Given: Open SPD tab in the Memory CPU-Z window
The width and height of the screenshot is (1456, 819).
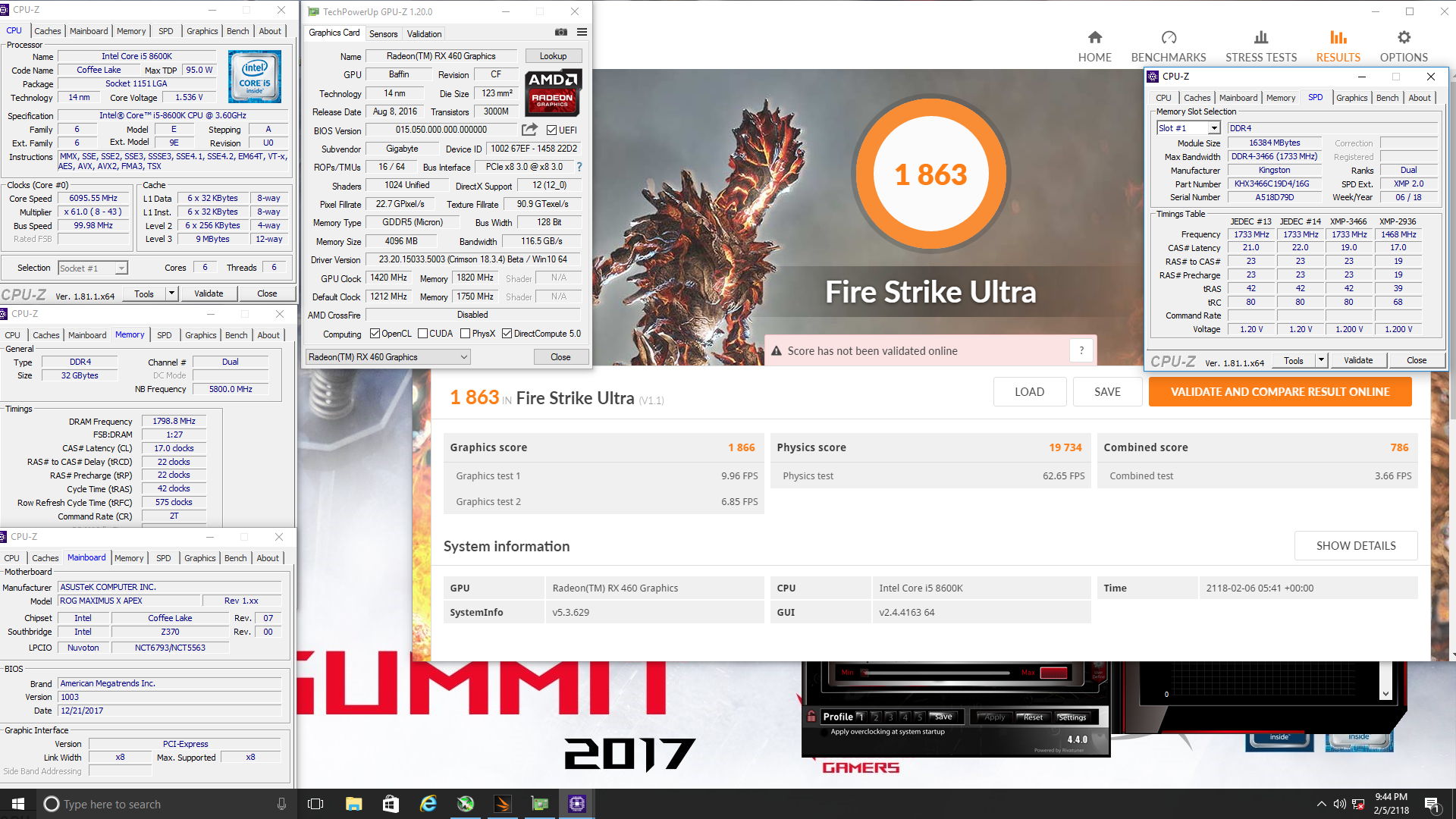Looking at the screenshot, I should (164, 335).
